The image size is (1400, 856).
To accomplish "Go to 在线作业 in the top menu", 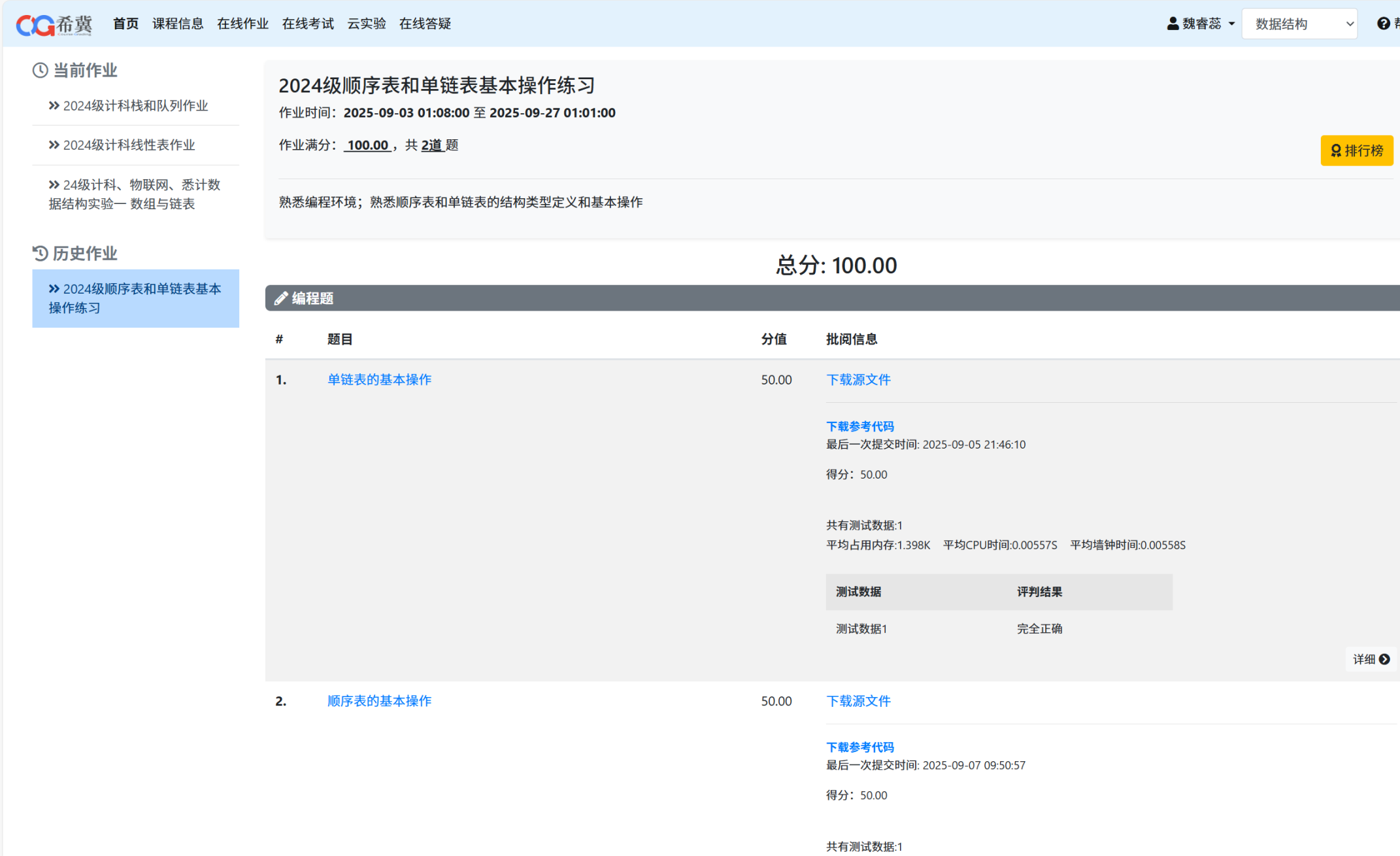I will pyautogui.click(x=242, y=24).
